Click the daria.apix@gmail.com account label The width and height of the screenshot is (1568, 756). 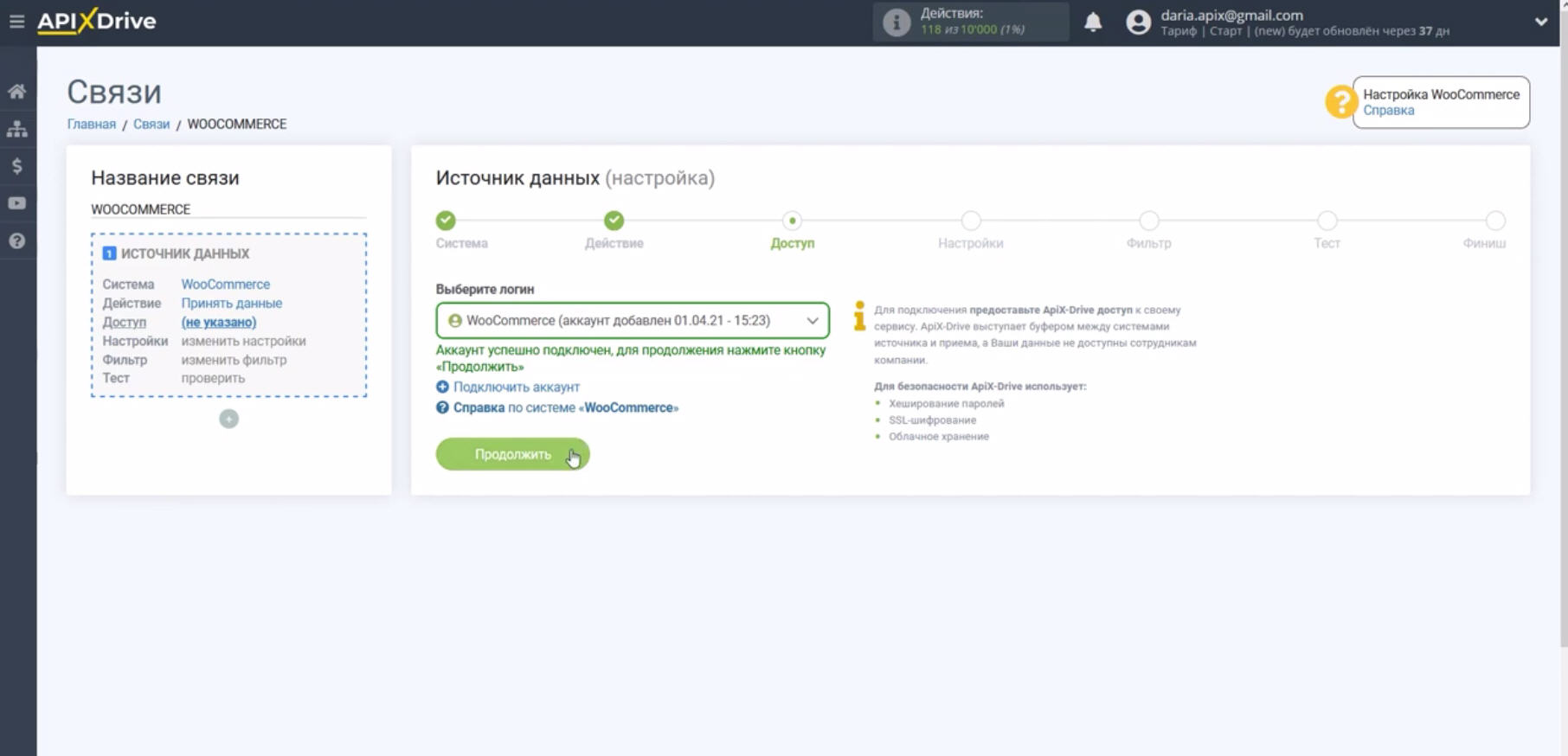pyautogui.click(x=1231, y=15)
